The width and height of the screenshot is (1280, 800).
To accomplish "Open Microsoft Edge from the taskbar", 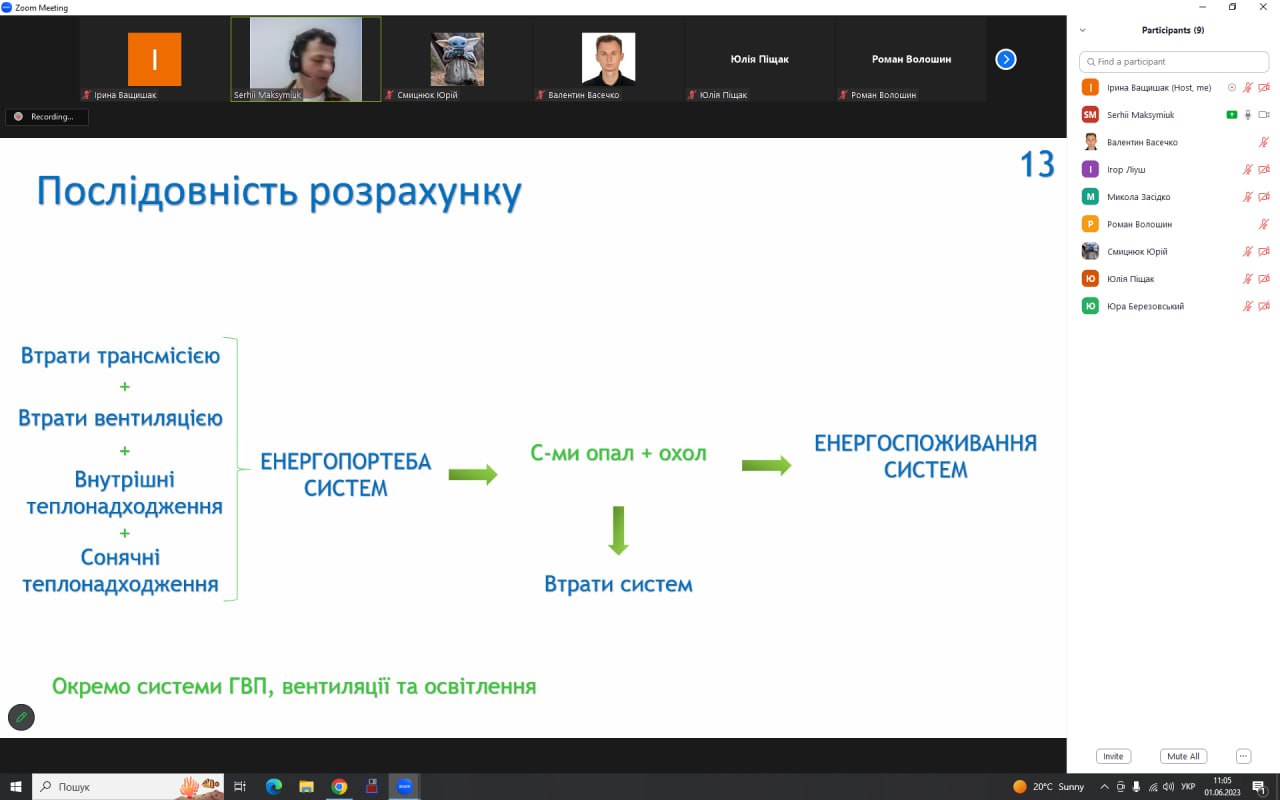I will pos(274,787).
